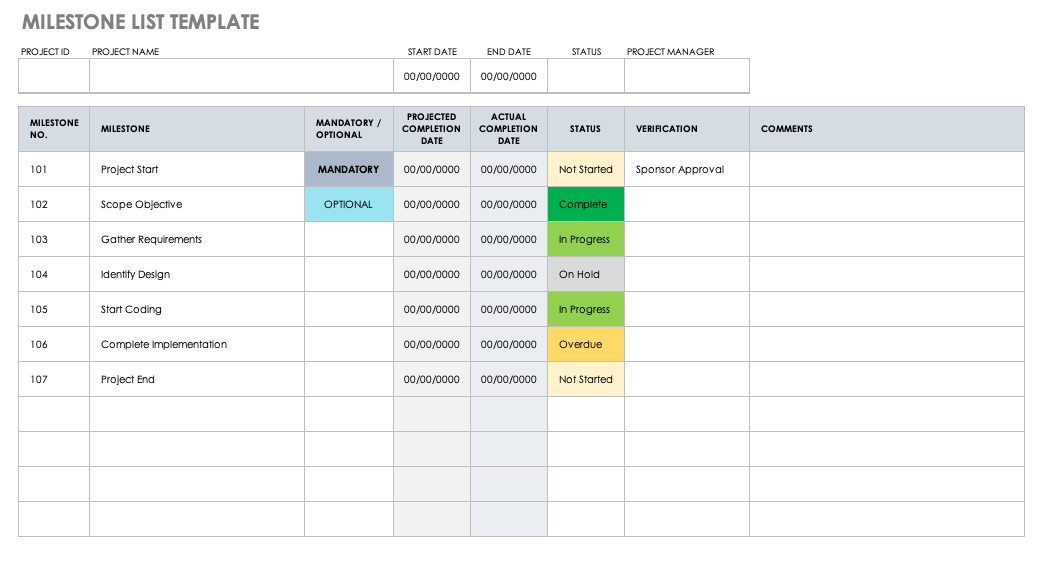Select the project End Date field
Image resolution: width=1043 pixels, height=565 pixels.
coord(509,76)
